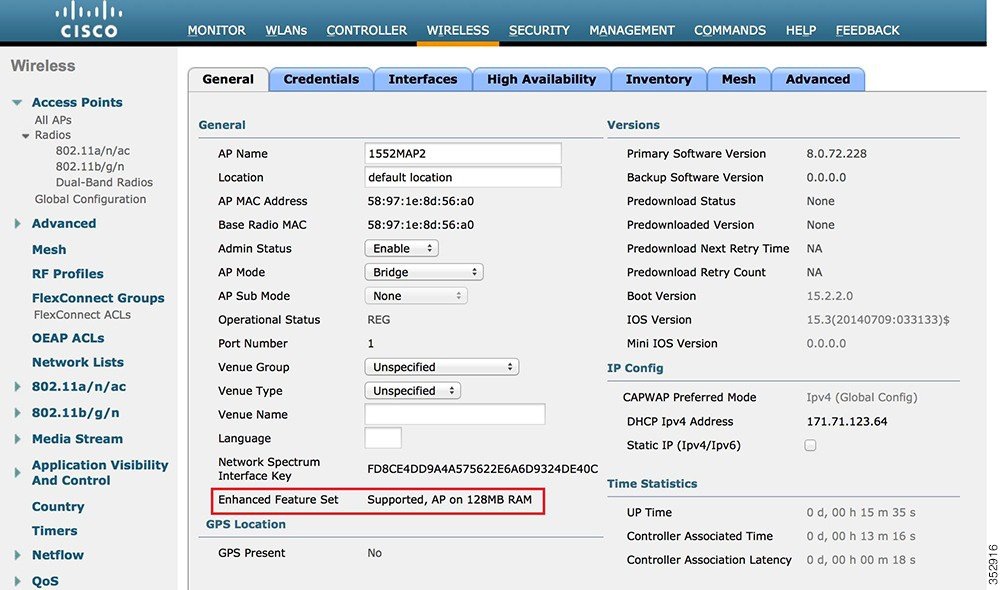Open the Venue Type dropdown
1000x590 pixels.
(x=412, y=390)
